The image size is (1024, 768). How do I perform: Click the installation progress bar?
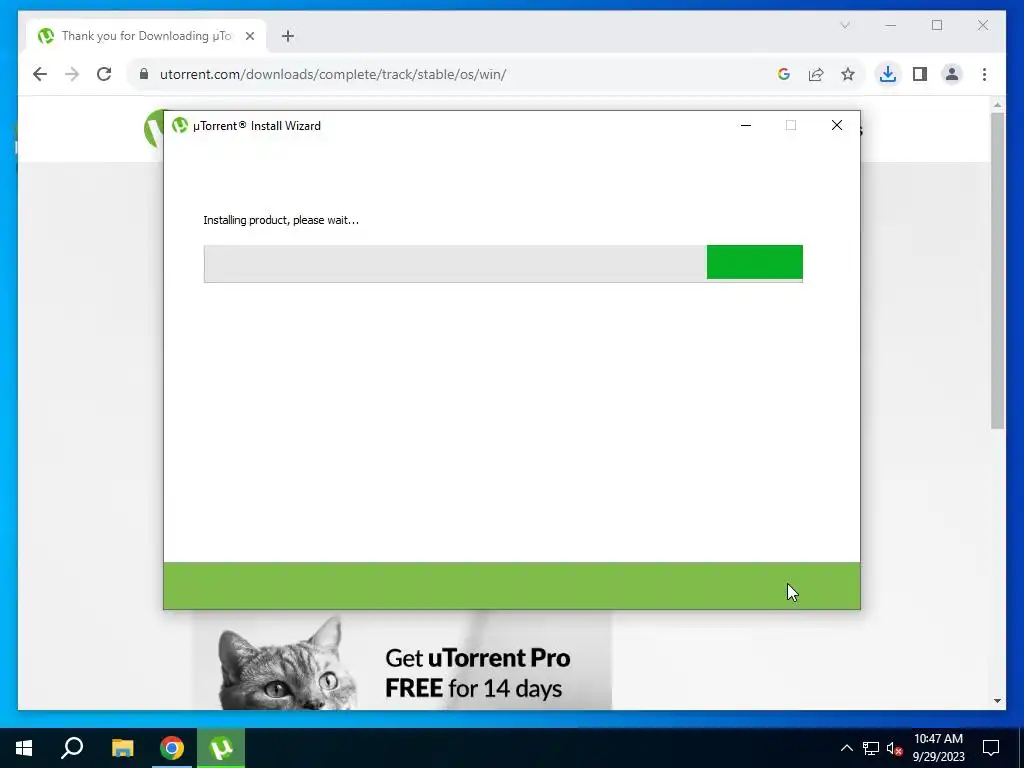coord(503,263)
